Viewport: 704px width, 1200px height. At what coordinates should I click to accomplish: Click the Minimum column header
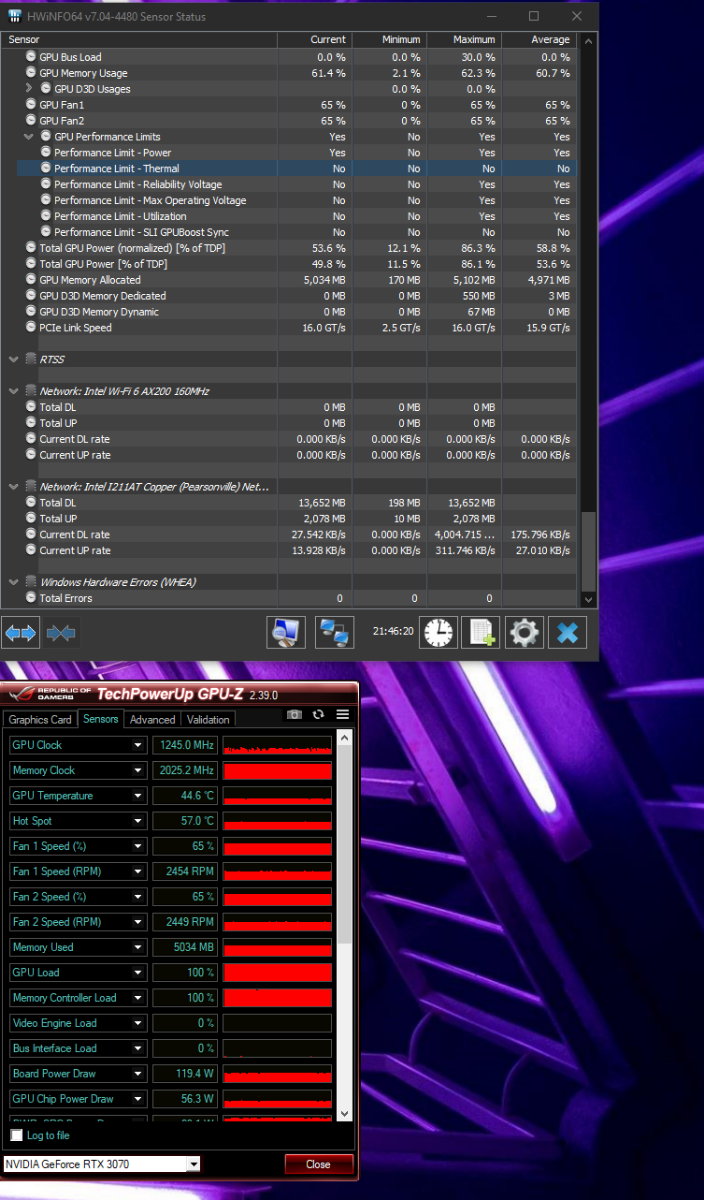[x=389, y=40]
